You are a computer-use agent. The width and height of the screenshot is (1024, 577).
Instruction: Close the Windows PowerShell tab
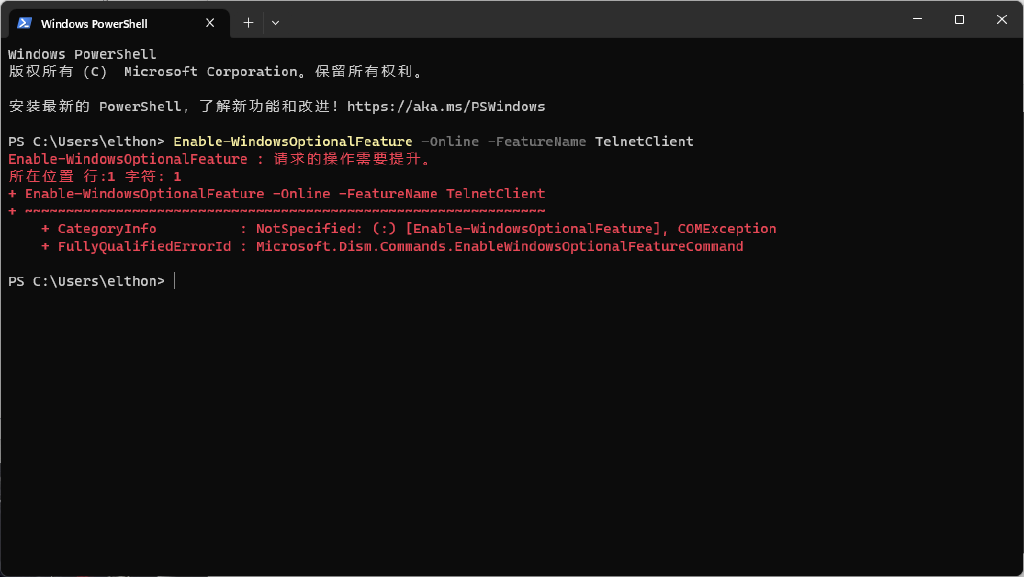point(209,22)
